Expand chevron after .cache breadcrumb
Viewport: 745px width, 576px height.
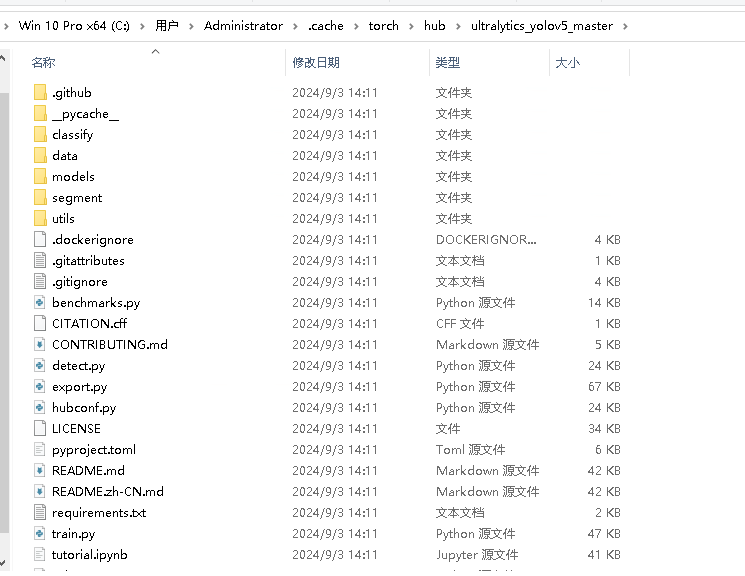tap(356, 26)
